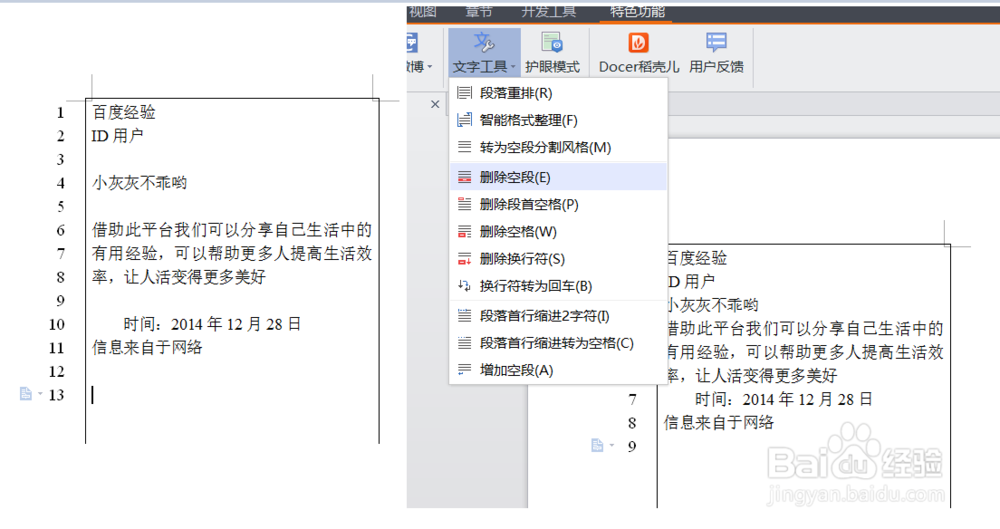Click the 护眼模式 eye protection icon
The height and width of the screenshot is (529, 1000).
coord(552,42)
